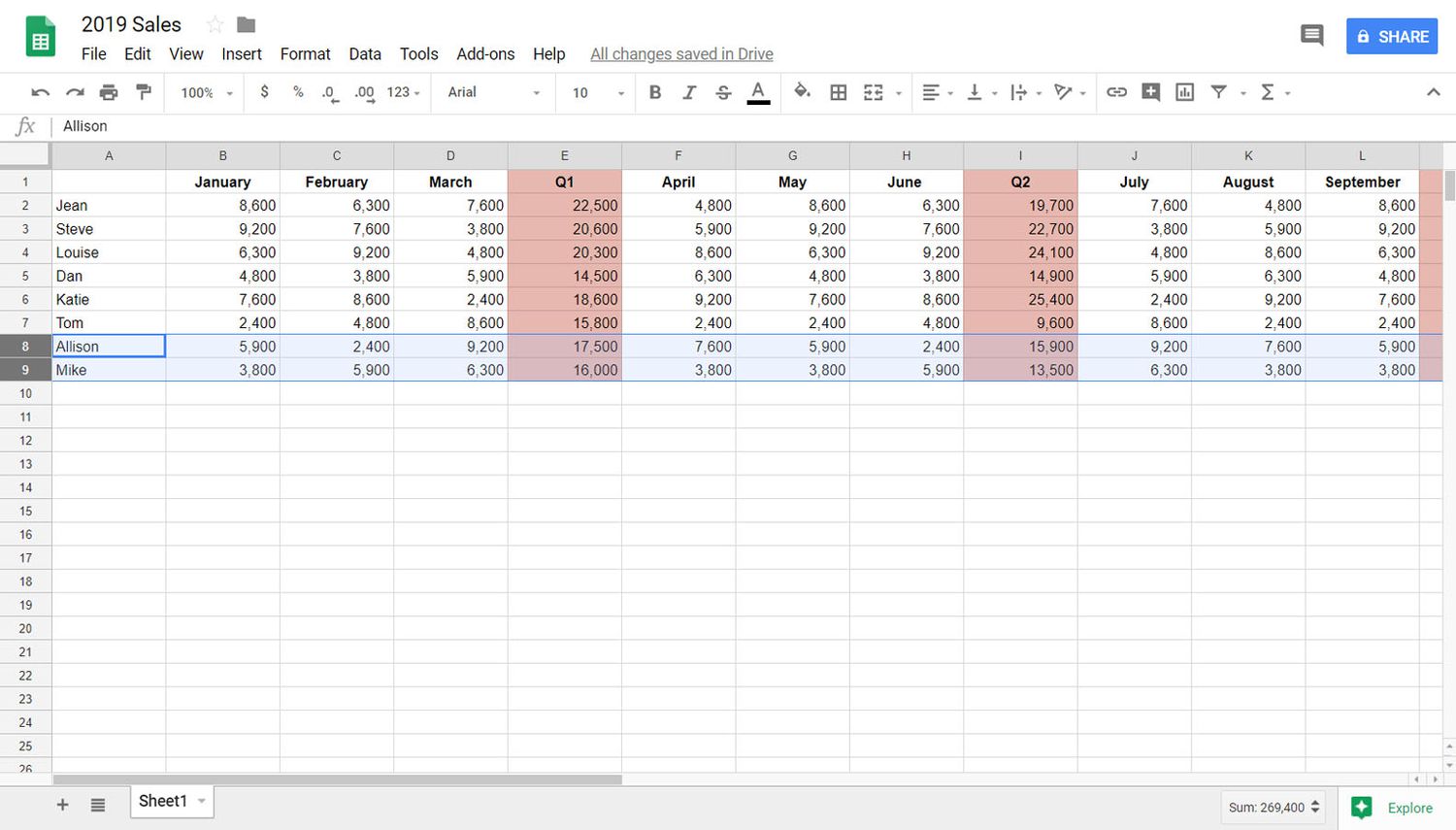
Task: Open the Data menu
Action: [365, 54]
